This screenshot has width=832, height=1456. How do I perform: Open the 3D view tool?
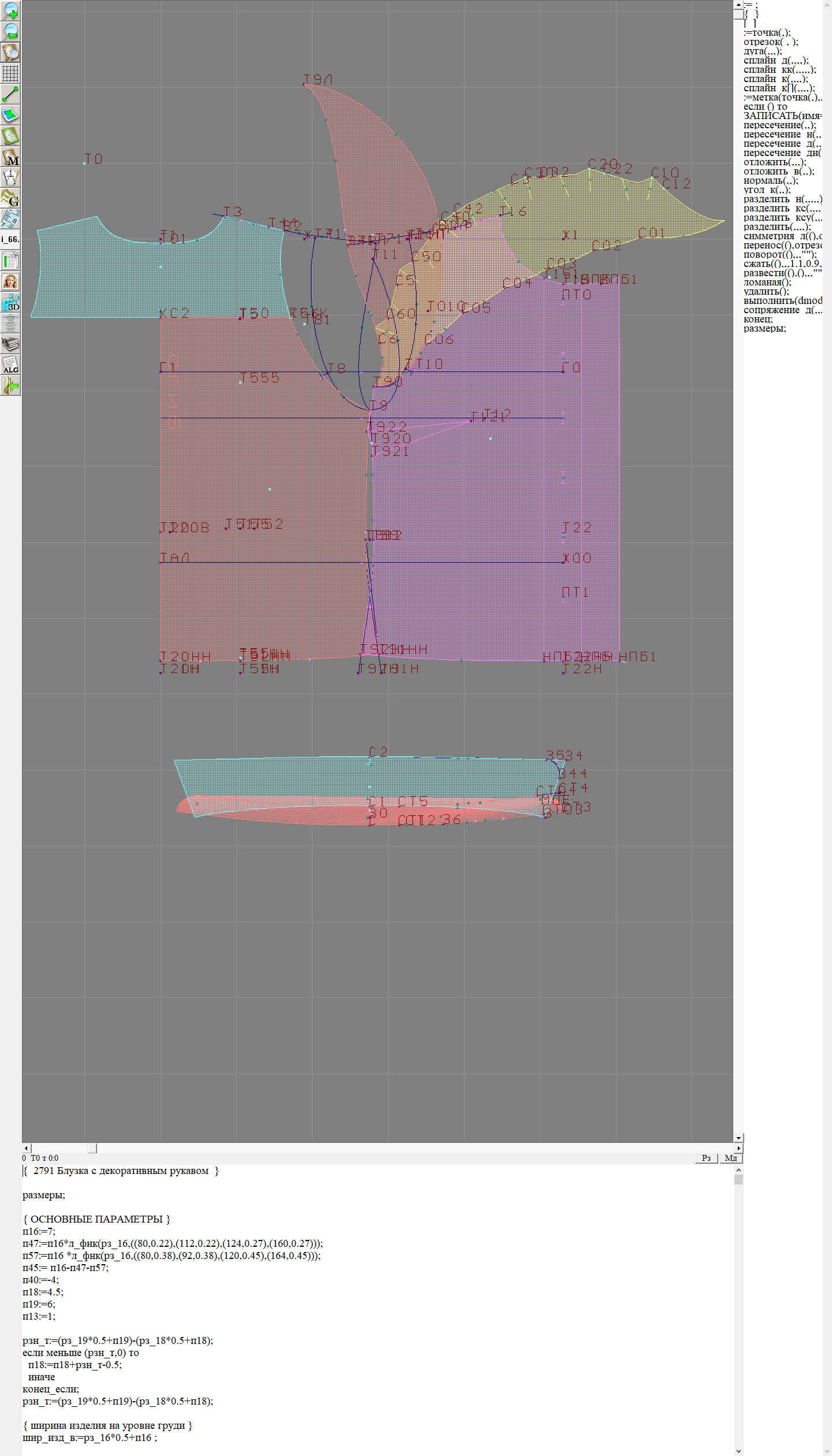click(10, 302)
